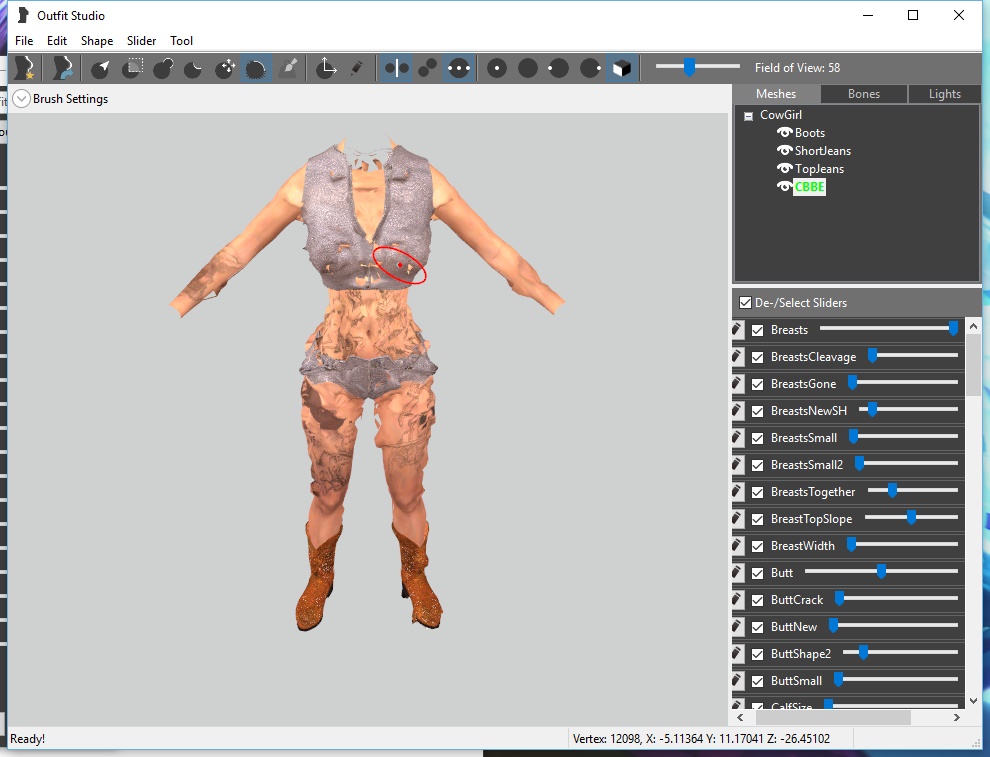
Task: Switch to the Bones tab
Action: click(864, 94)
